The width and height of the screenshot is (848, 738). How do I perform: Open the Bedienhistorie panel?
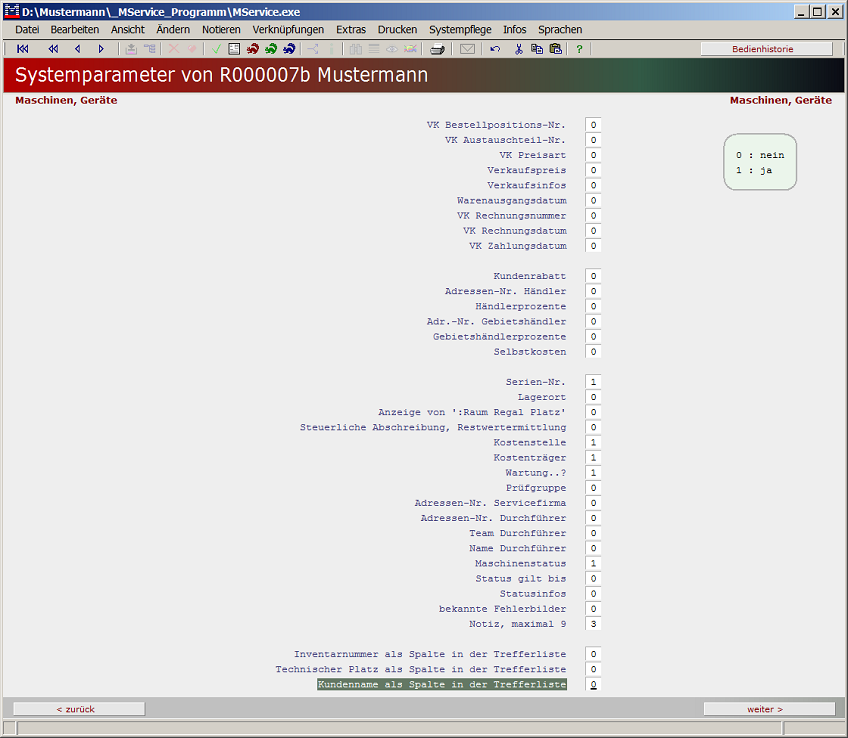coord(766,47)
